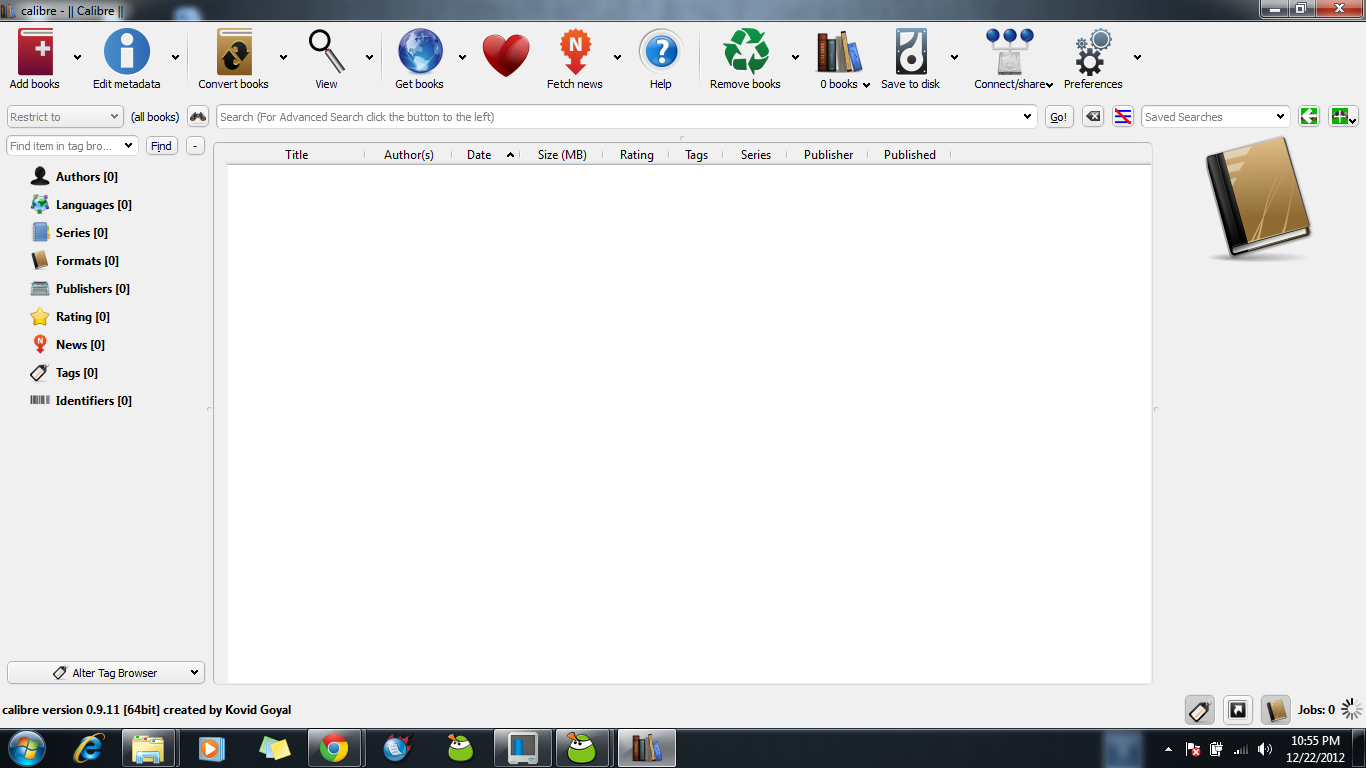This screenshot has width=1366, height=768.
Task: Sort by the Rating column header
Action: tap(637, 155)
